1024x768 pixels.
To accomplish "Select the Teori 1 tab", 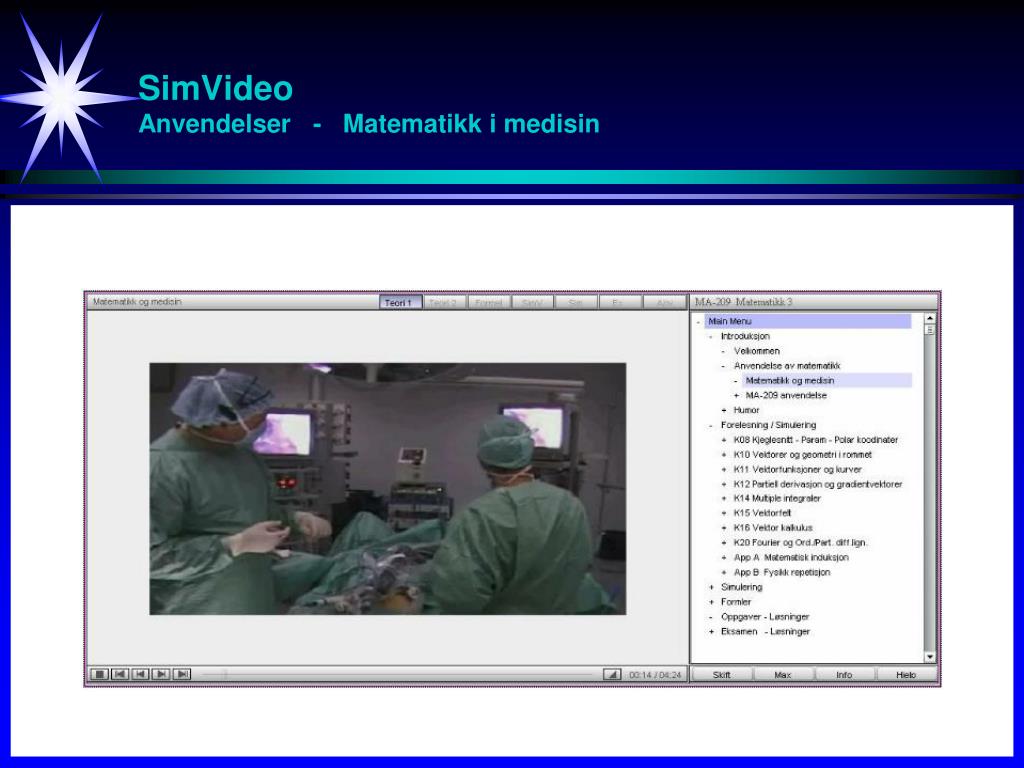I will pyautogui.click(x=400, y=302).
